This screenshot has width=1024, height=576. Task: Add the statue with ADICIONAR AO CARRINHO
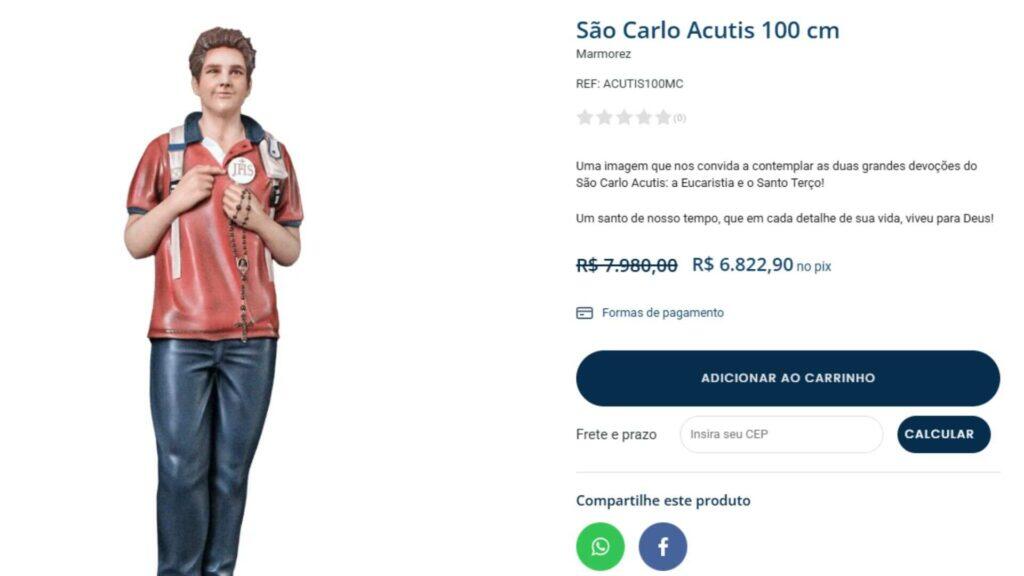[788, 378]
